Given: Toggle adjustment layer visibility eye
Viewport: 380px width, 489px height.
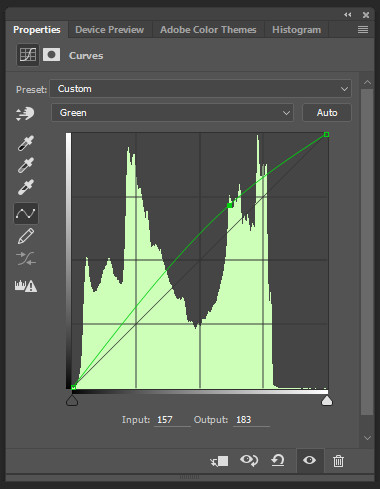Looking at the screenshot, I should pos(310,461).
